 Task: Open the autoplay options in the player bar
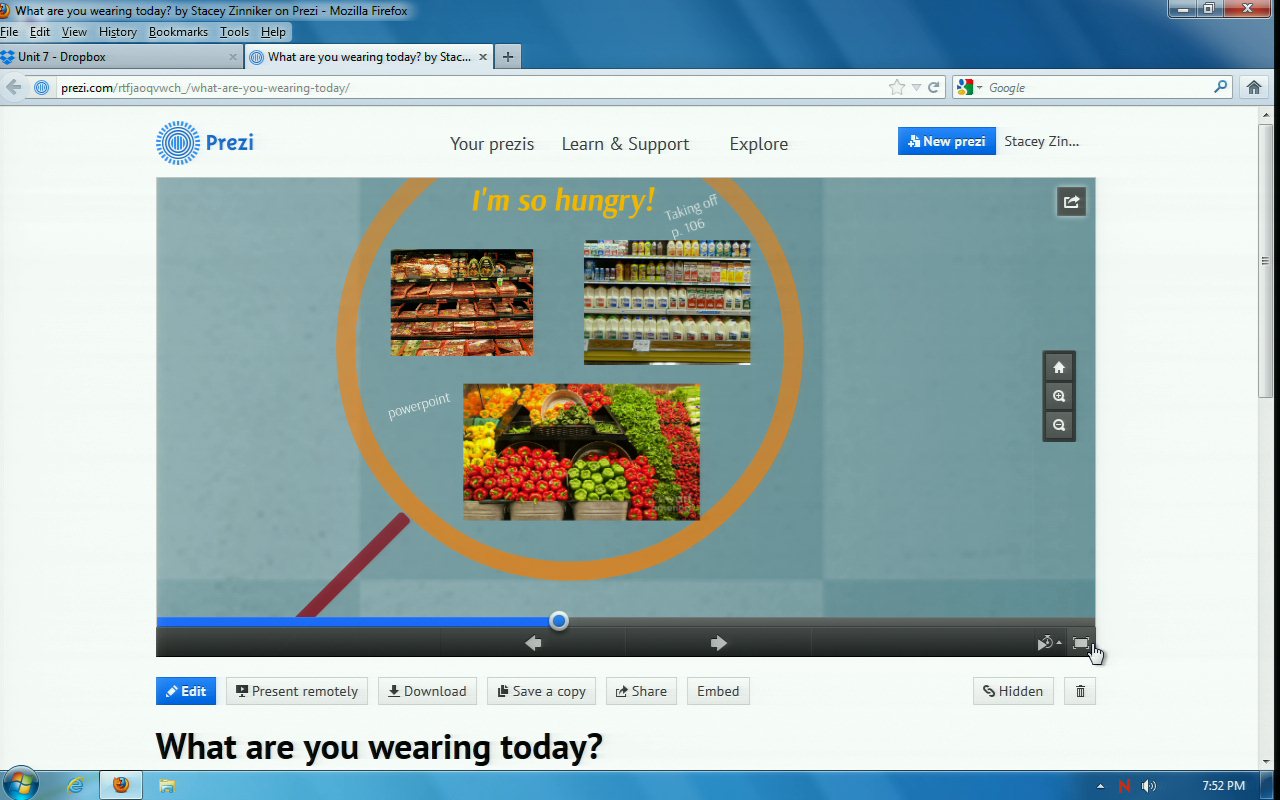(x=1048, y=643)
